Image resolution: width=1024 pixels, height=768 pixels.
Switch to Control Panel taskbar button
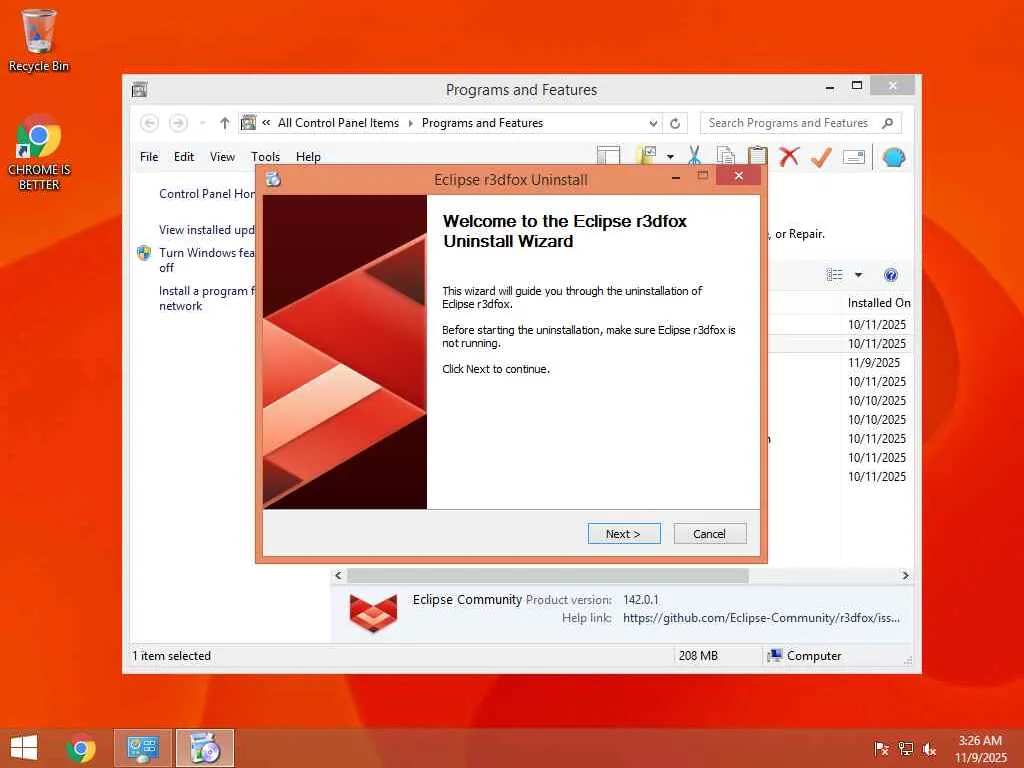(143, 748)
